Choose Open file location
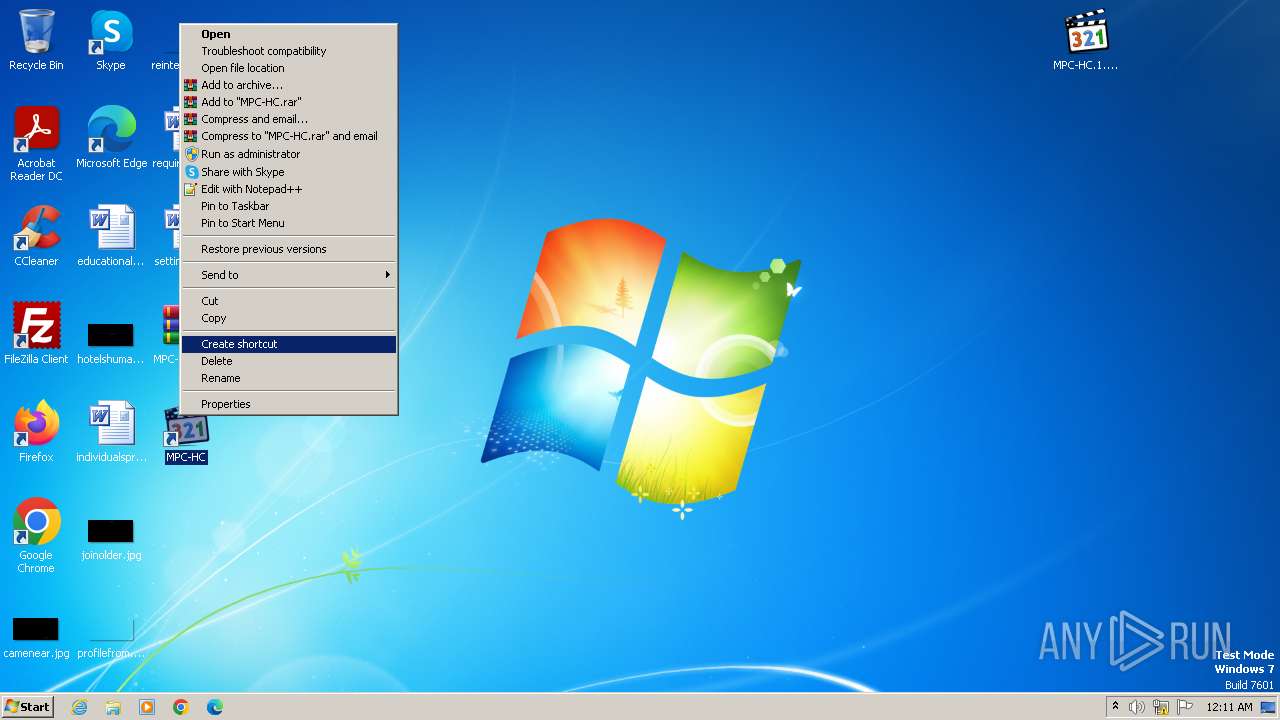This screenshot has height=720, width=1280. tap(289, 68)
